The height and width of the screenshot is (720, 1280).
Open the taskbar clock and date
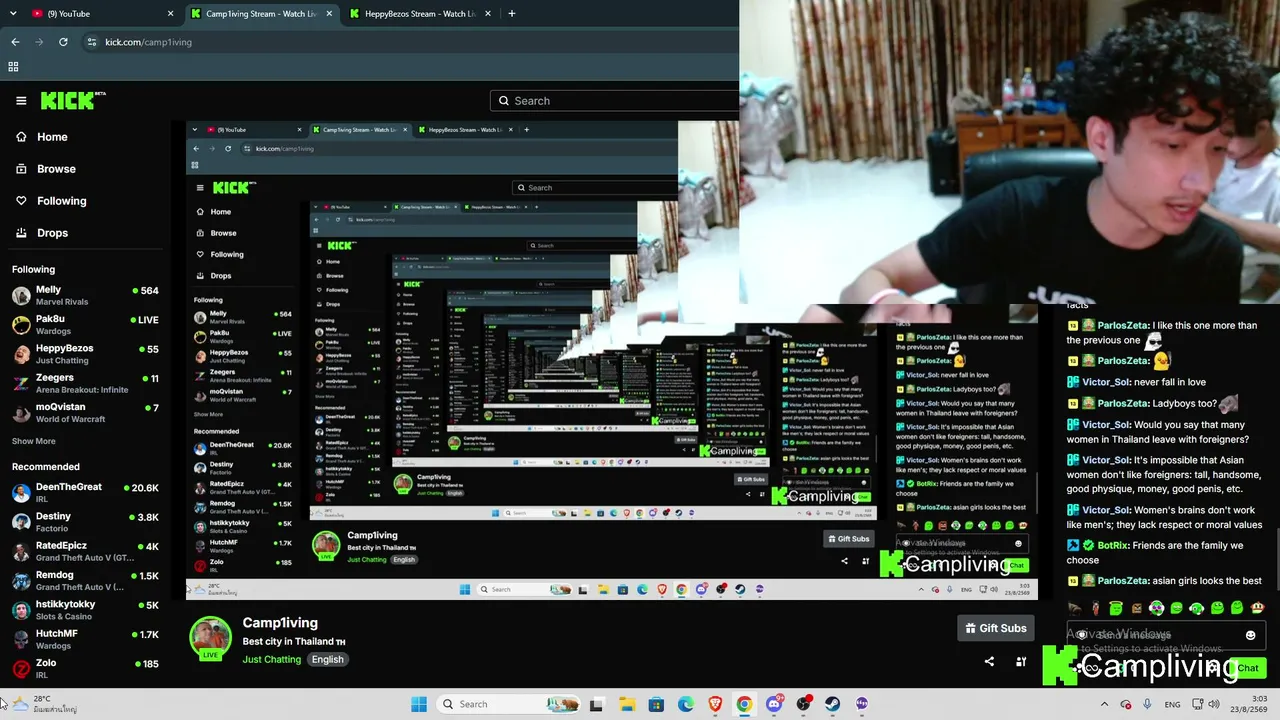point(1251,704)
